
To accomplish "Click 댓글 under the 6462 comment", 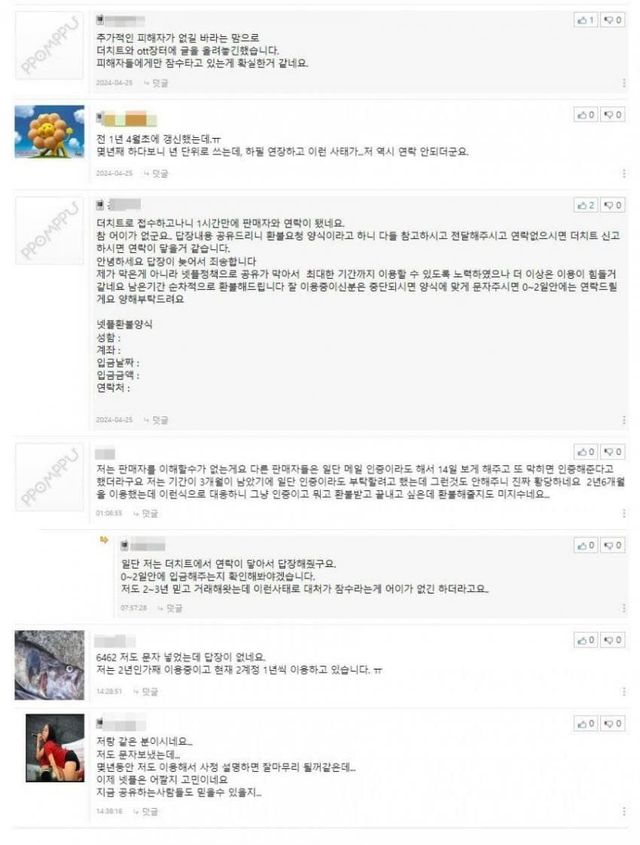I will (146, 691).
